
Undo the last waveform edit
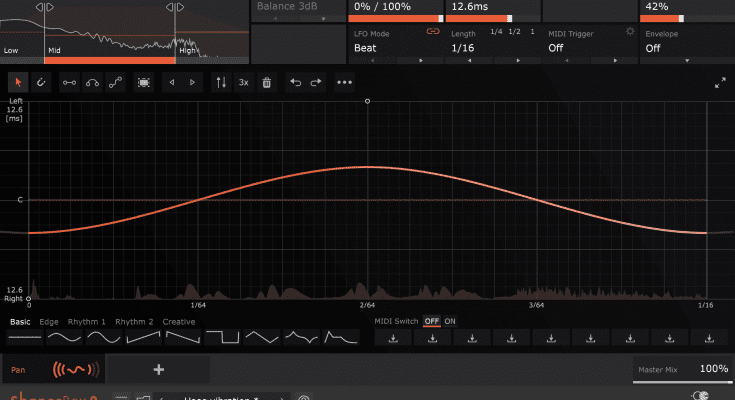click(x=294, y=82)
